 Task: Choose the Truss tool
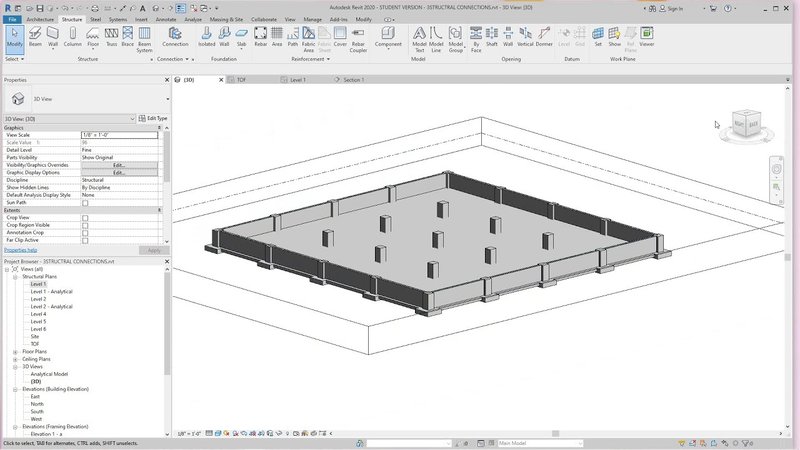tap(111, 37)
